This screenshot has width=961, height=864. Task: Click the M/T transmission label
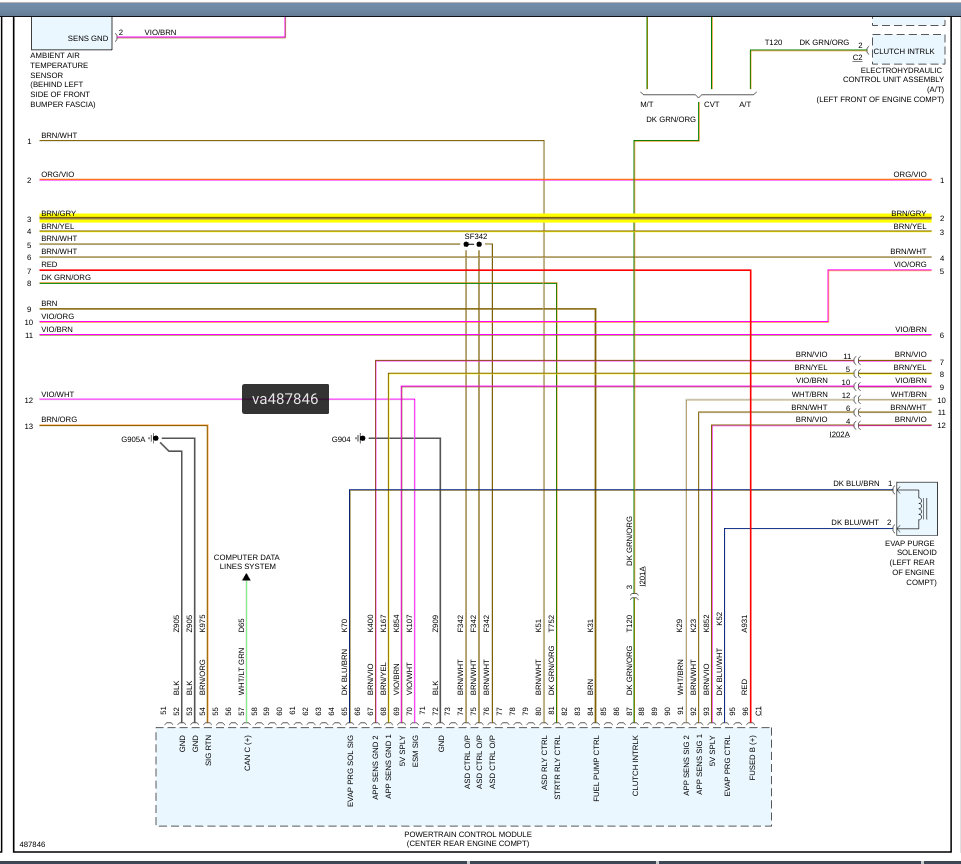647,104
